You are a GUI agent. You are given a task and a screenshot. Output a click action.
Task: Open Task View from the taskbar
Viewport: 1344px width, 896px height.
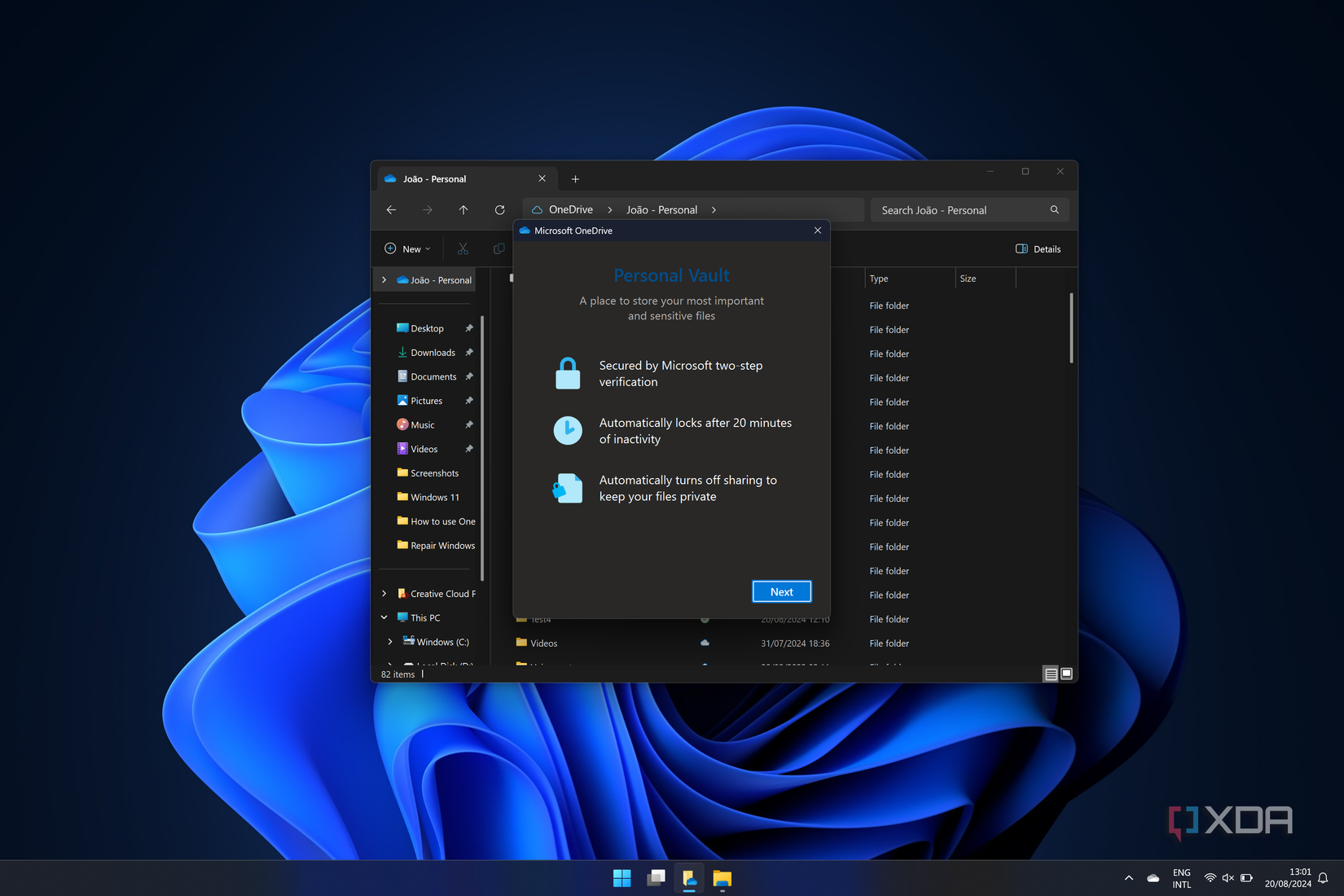click(656, 879)
